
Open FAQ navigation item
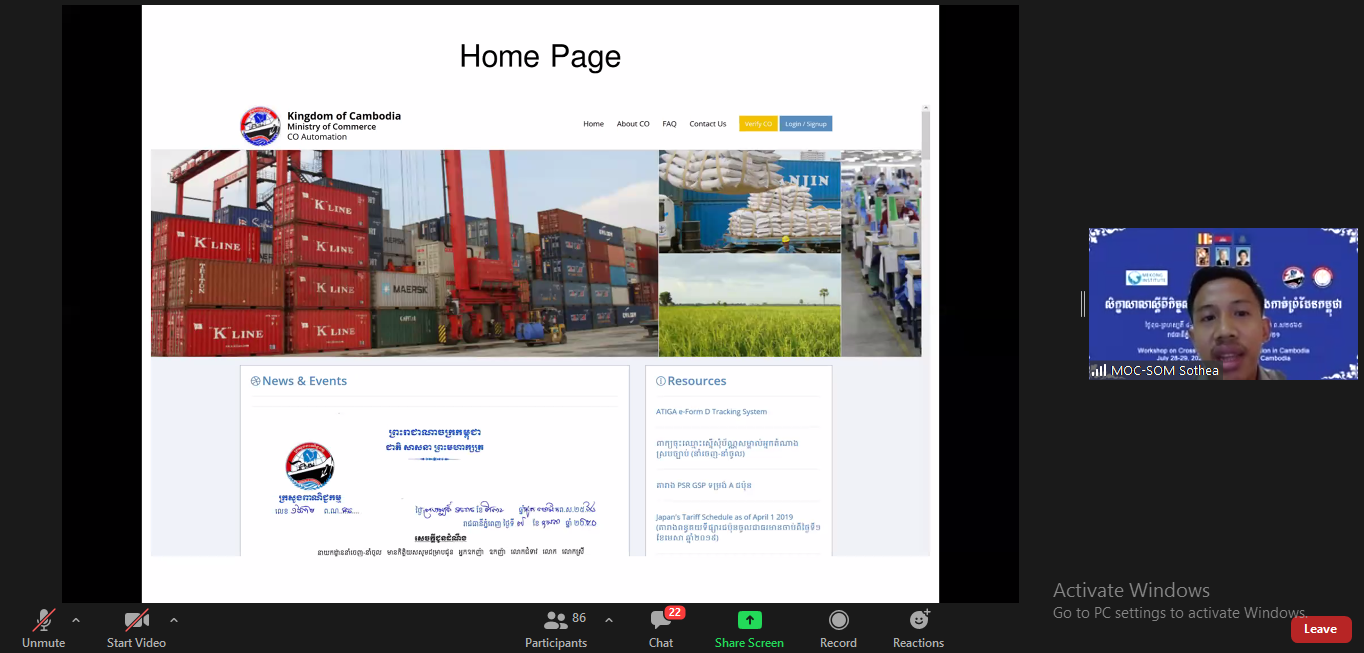669,124
